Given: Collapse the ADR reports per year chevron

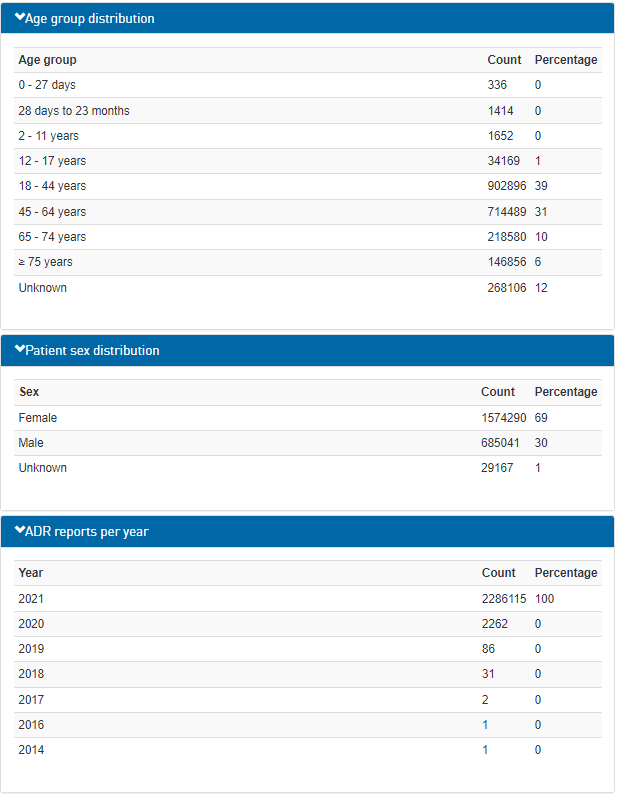Looking at the screenshot, I should point(20,531).
